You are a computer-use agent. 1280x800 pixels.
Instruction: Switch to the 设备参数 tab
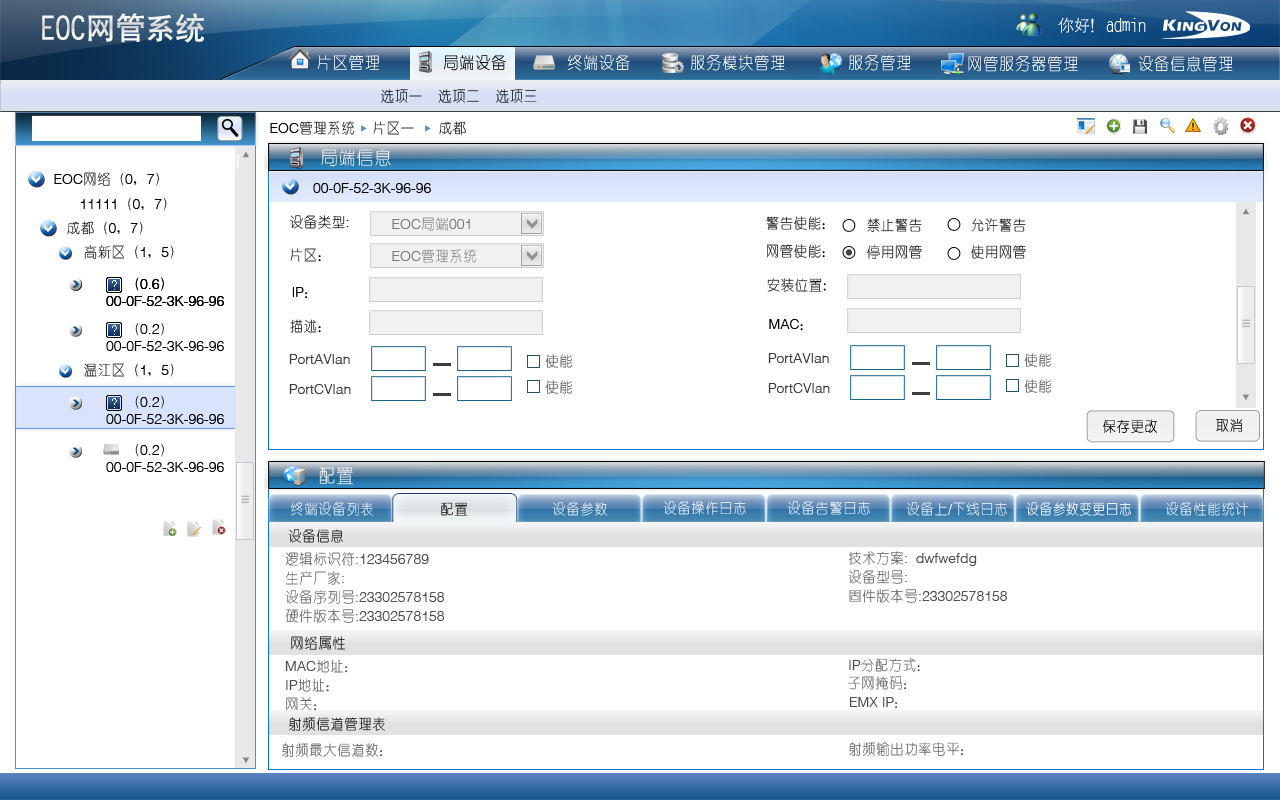[x=580, y=508]
